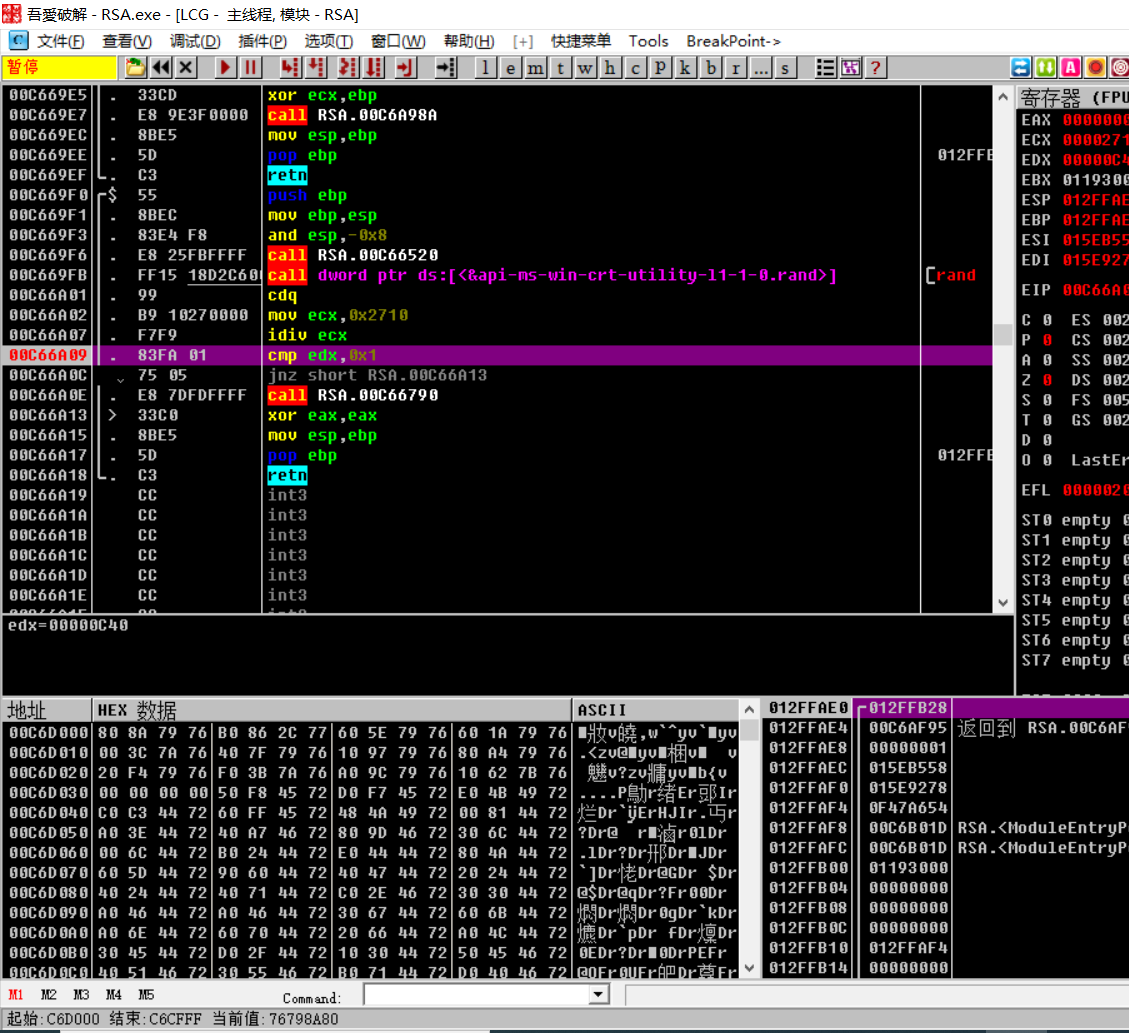Open the 调试(D) debug menu
Viewport: 1129px width, 1033px height.
[x=194, y=41]
